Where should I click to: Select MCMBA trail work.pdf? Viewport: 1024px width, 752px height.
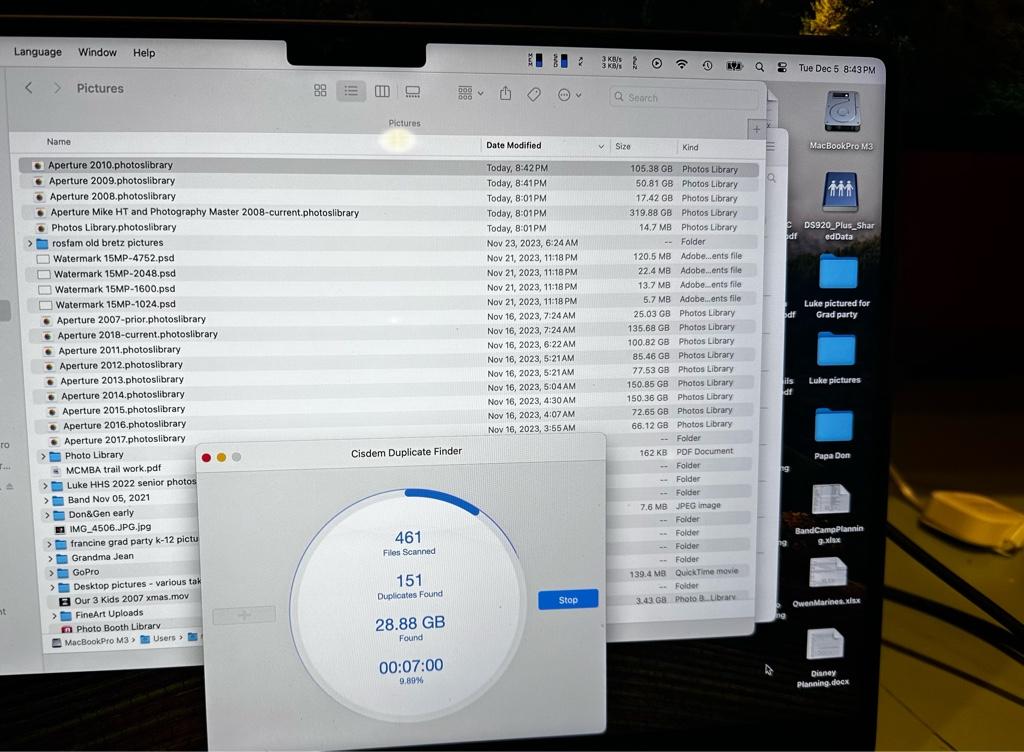pyautogui.click(x=113, y=469)
